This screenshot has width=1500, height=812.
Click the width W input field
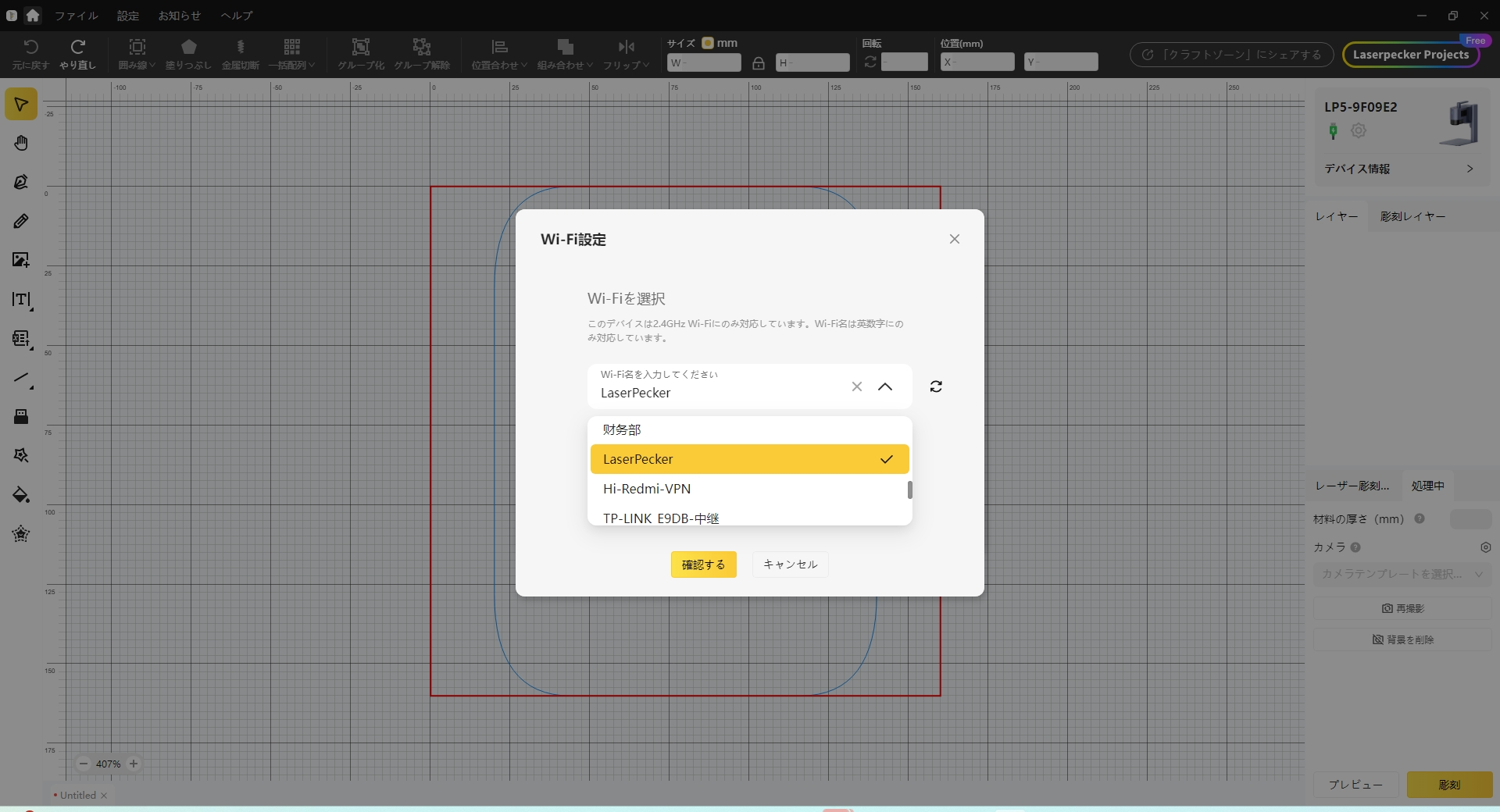[704, 62]
